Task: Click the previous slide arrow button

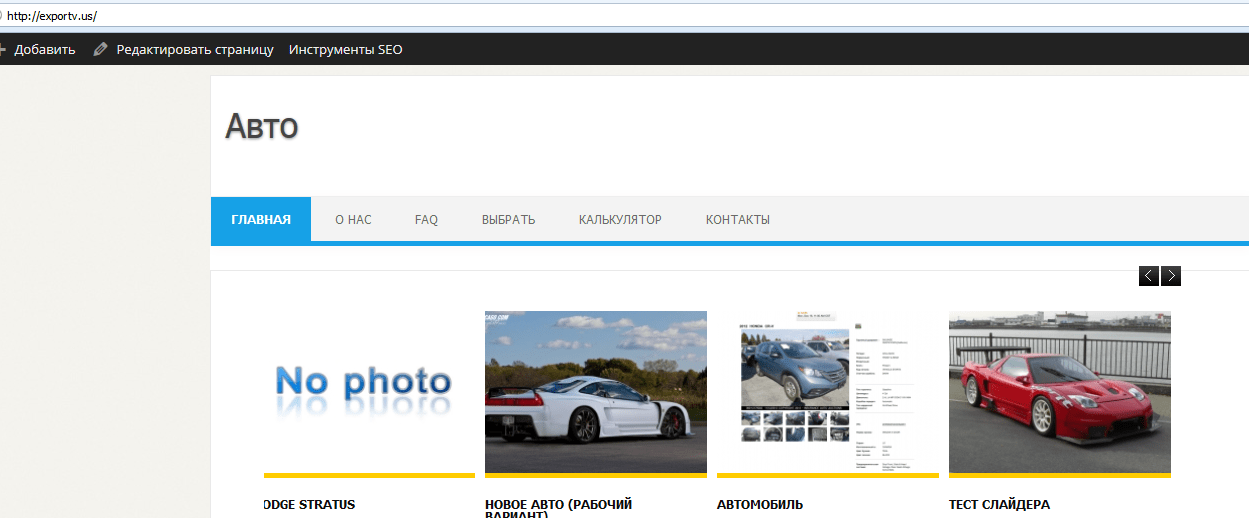Action: [x=1149, y=276]
